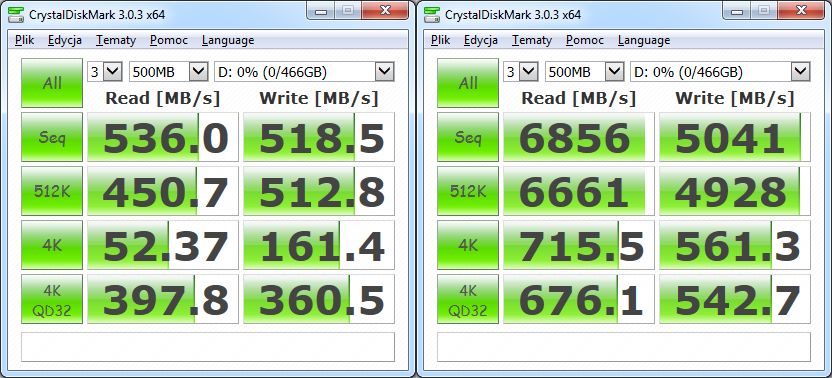Click 4K QD32 read value 397.8
The width and height of the screenshot is (832, 378).
pyautogui.click(x=163, y=299)
